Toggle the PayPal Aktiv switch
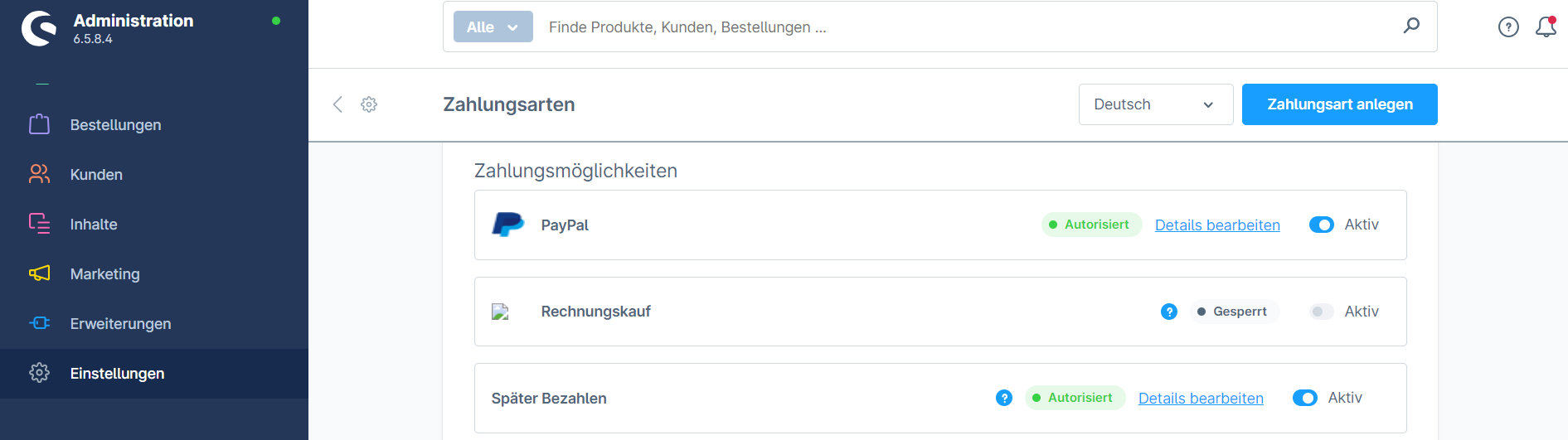Viewport: 1568px width, 440px height. pyautogui.click(x=1322, y=225)
